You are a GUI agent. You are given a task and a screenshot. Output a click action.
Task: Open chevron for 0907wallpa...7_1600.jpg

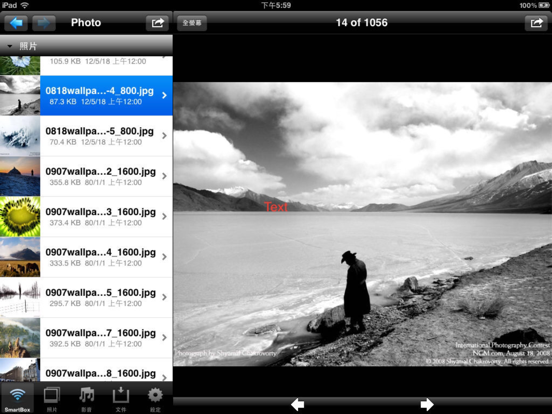pyautogui.click(x=164, y=338)
